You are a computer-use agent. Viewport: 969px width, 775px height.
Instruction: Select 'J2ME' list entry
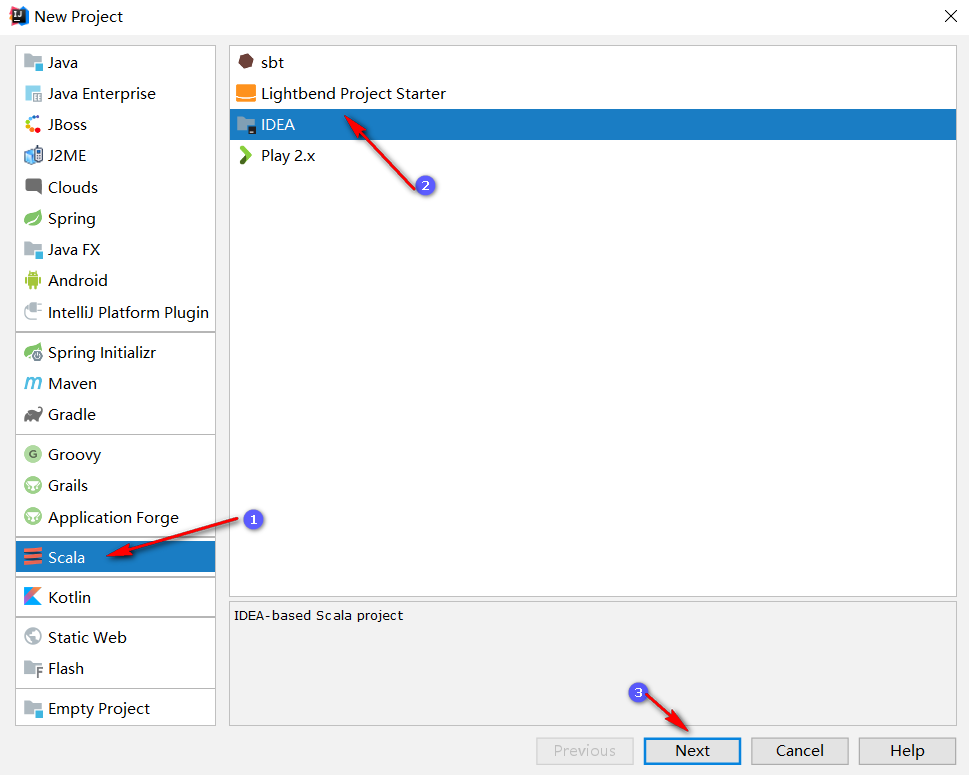67,155
